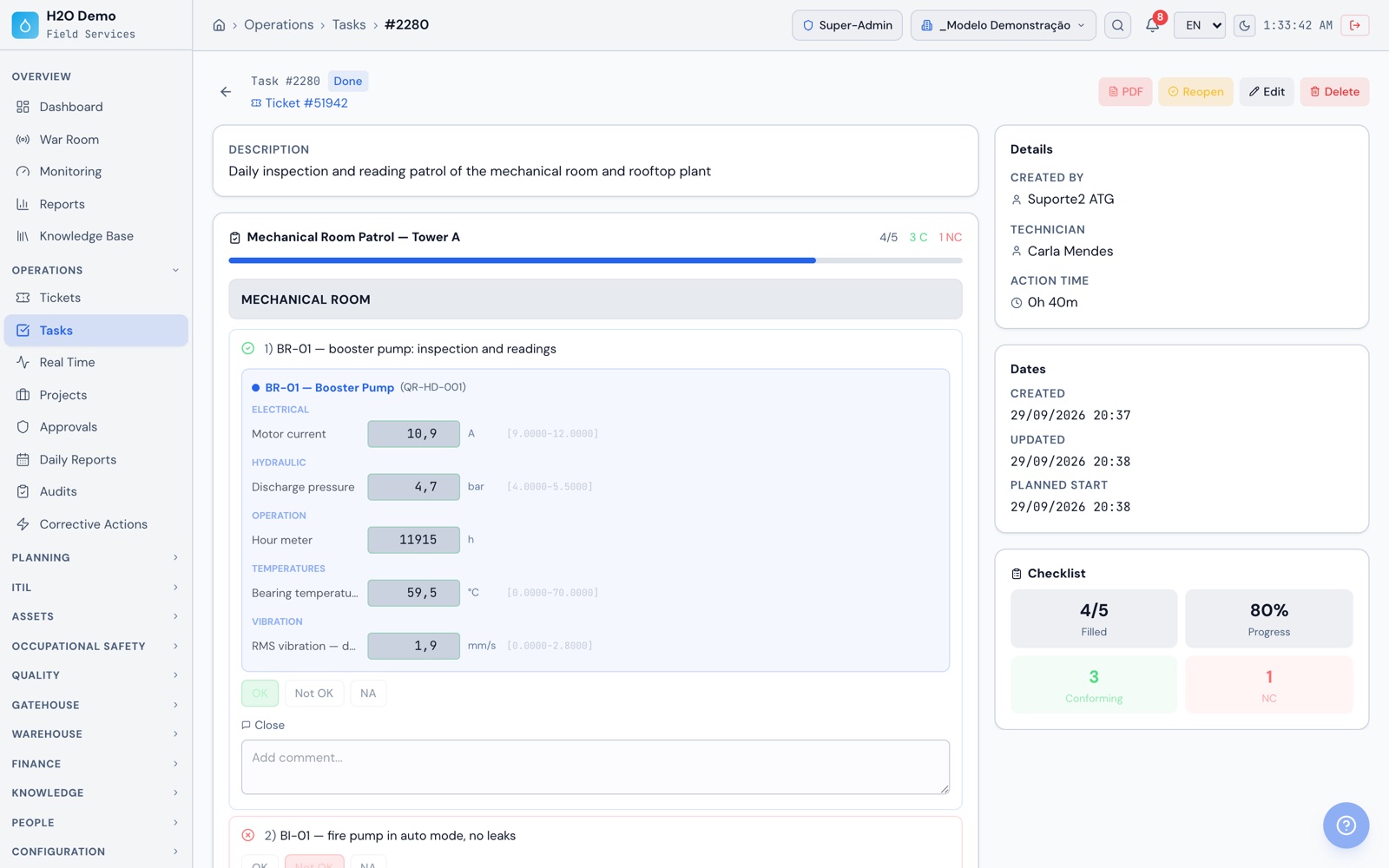The width and height of the screenshot is (1389, 868).
Task: Click the checklist clipboard icon beside Mechanical Room Patrol
Action: 234,237
